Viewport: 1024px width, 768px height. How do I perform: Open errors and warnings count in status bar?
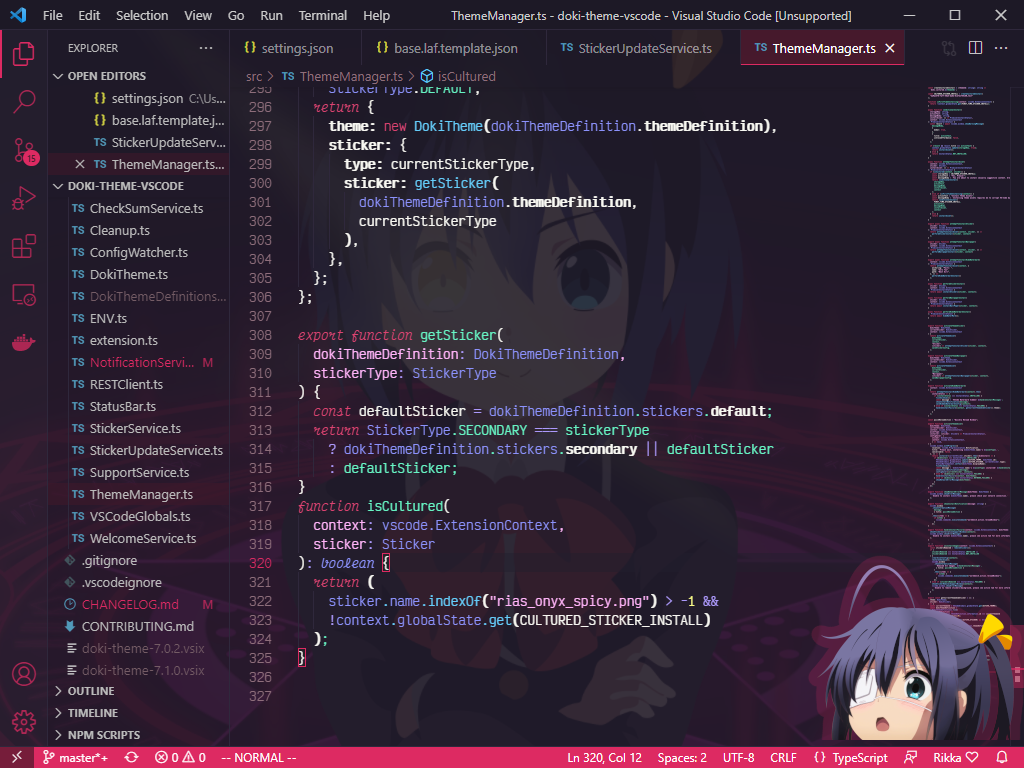coord(180,758)
